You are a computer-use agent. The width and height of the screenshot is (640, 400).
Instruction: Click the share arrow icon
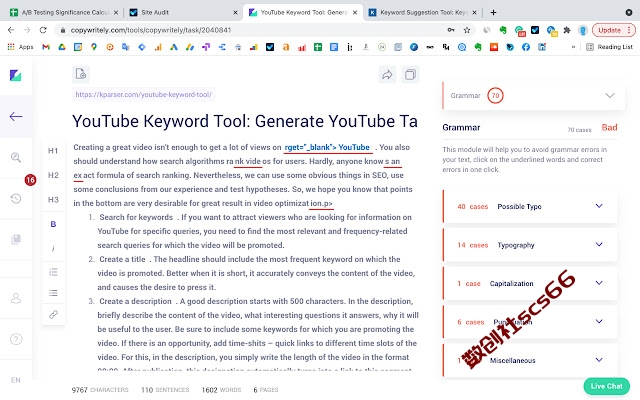(x=387, y=75)
